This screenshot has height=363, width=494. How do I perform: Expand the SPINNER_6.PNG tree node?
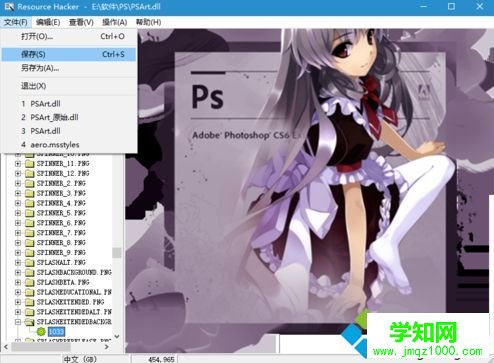[x=18, y=223]
